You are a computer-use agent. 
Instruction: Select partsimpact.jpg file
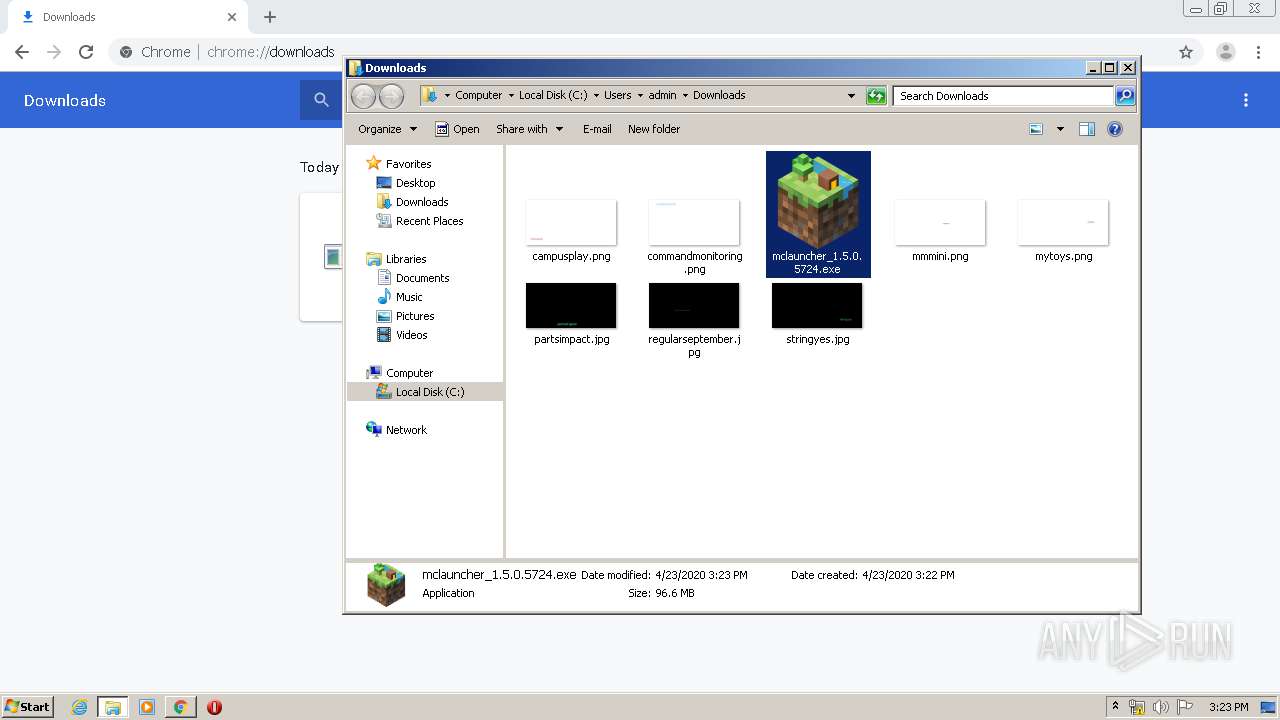coord(571,314)
